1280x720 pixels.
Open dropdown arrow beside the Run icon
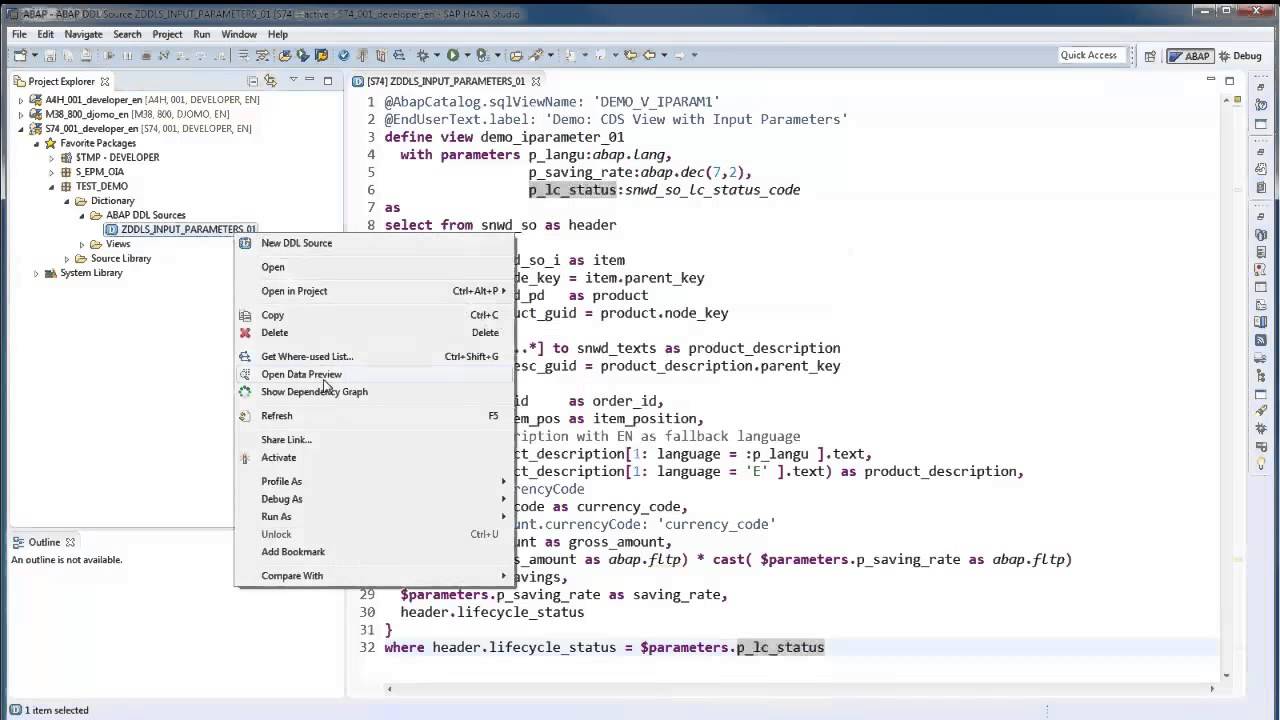[467, 55]
